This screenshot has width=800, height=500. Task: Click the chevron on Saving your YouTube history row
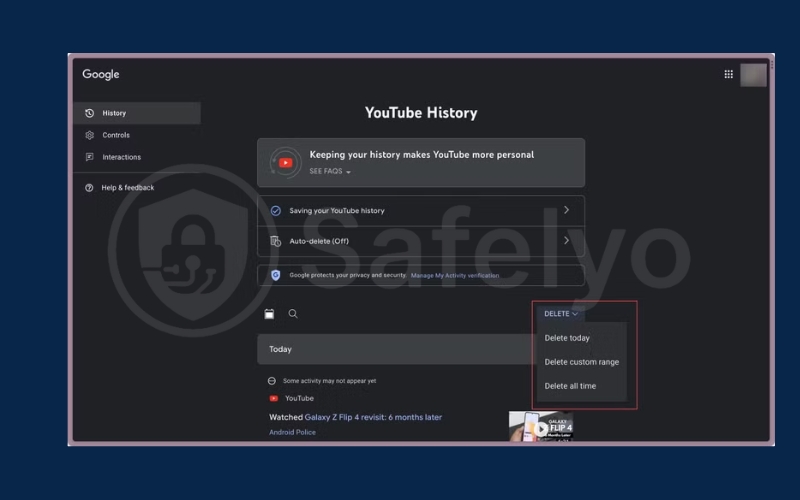coord(566,210)
